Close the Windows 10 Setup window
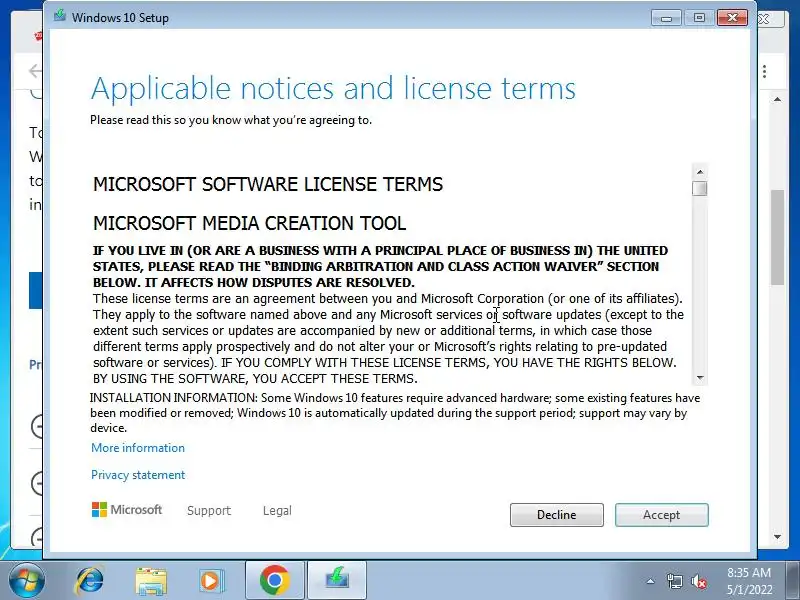The image size is (800, 600). (732, 18)
